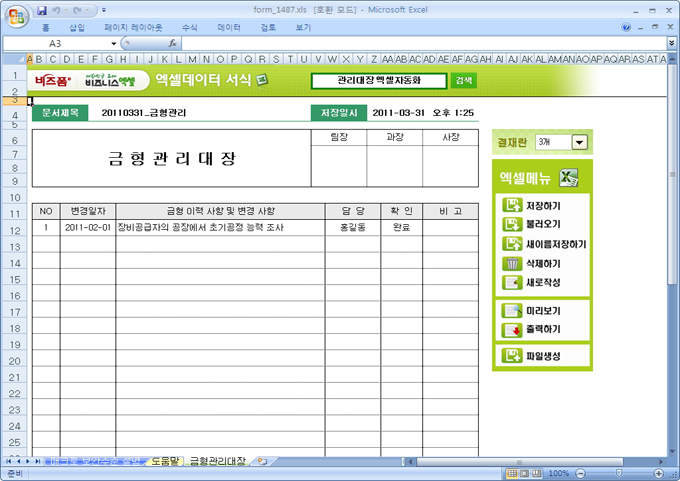The image size is (680, 481).
Task: Click the 불러오기 load icon
Action: tap(512, 224)
